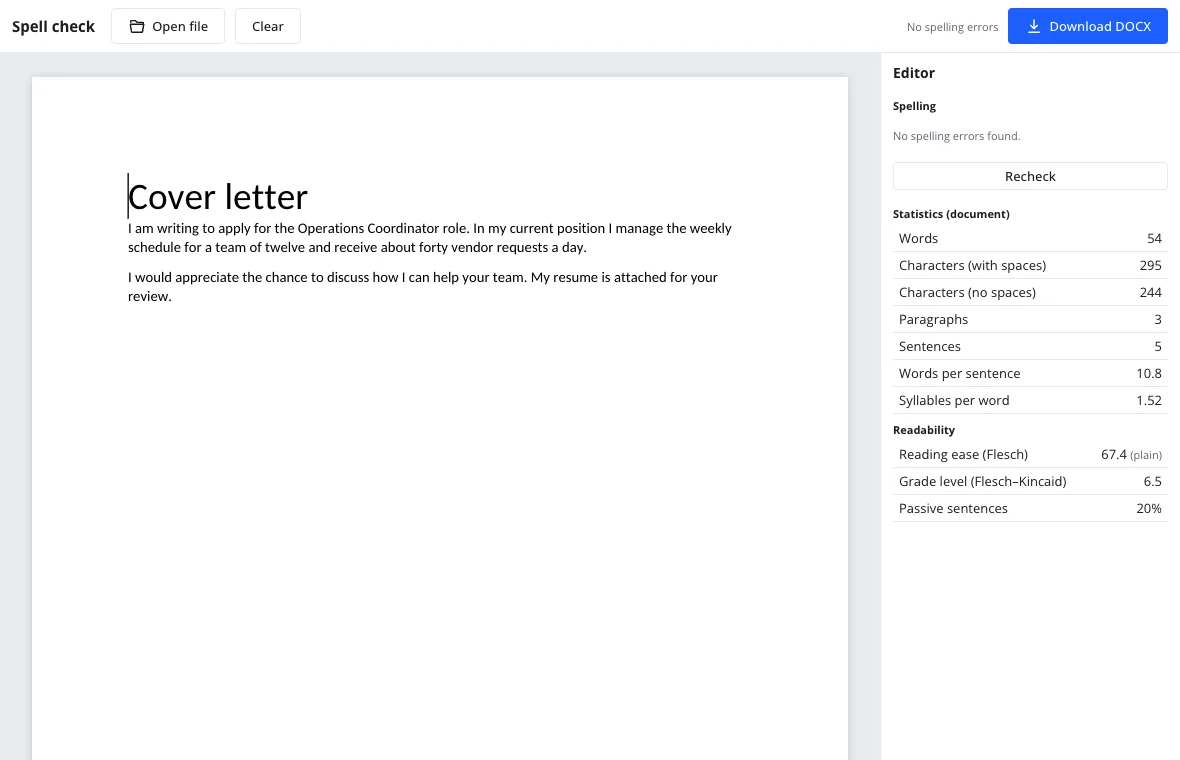Click the paragraph starting 'I am writing to apply'
This screenshot has width=1180, height=760.
(x=430, y=238)
